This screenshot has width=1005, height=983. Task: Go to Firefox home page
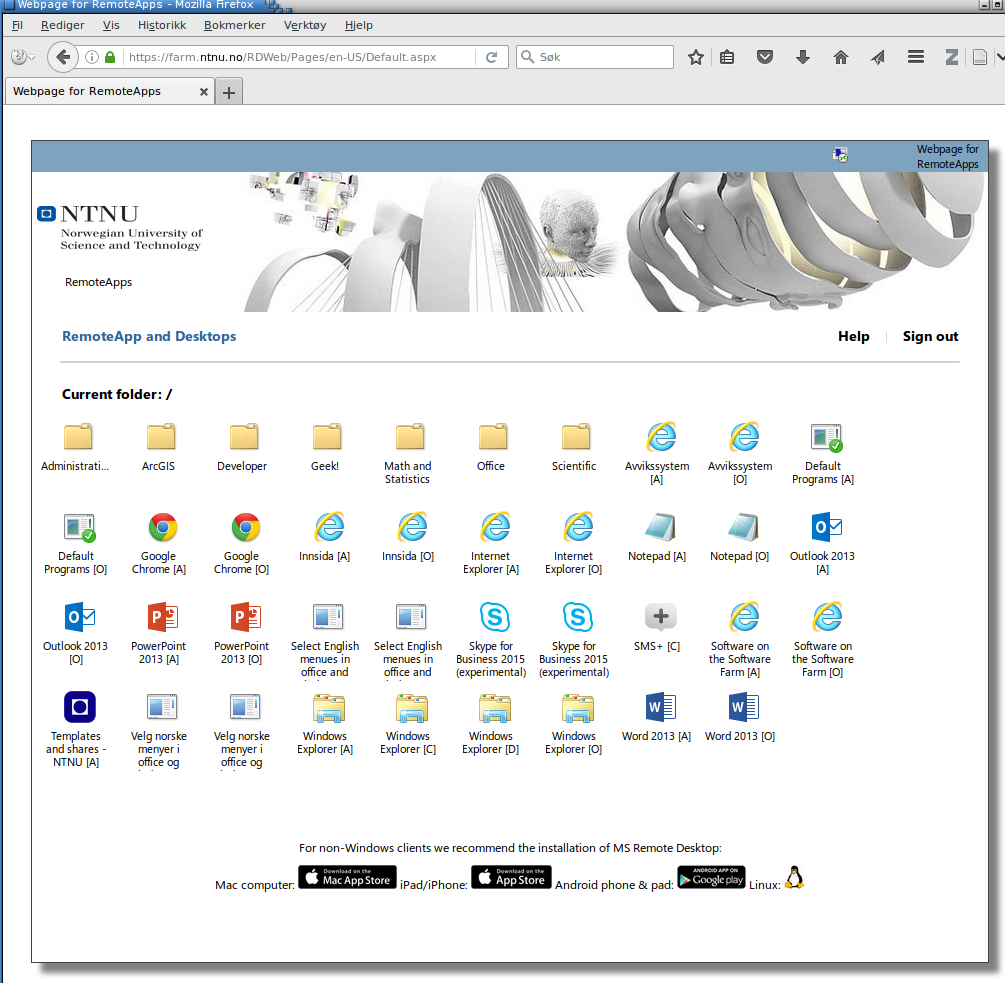tap(841, 57)
